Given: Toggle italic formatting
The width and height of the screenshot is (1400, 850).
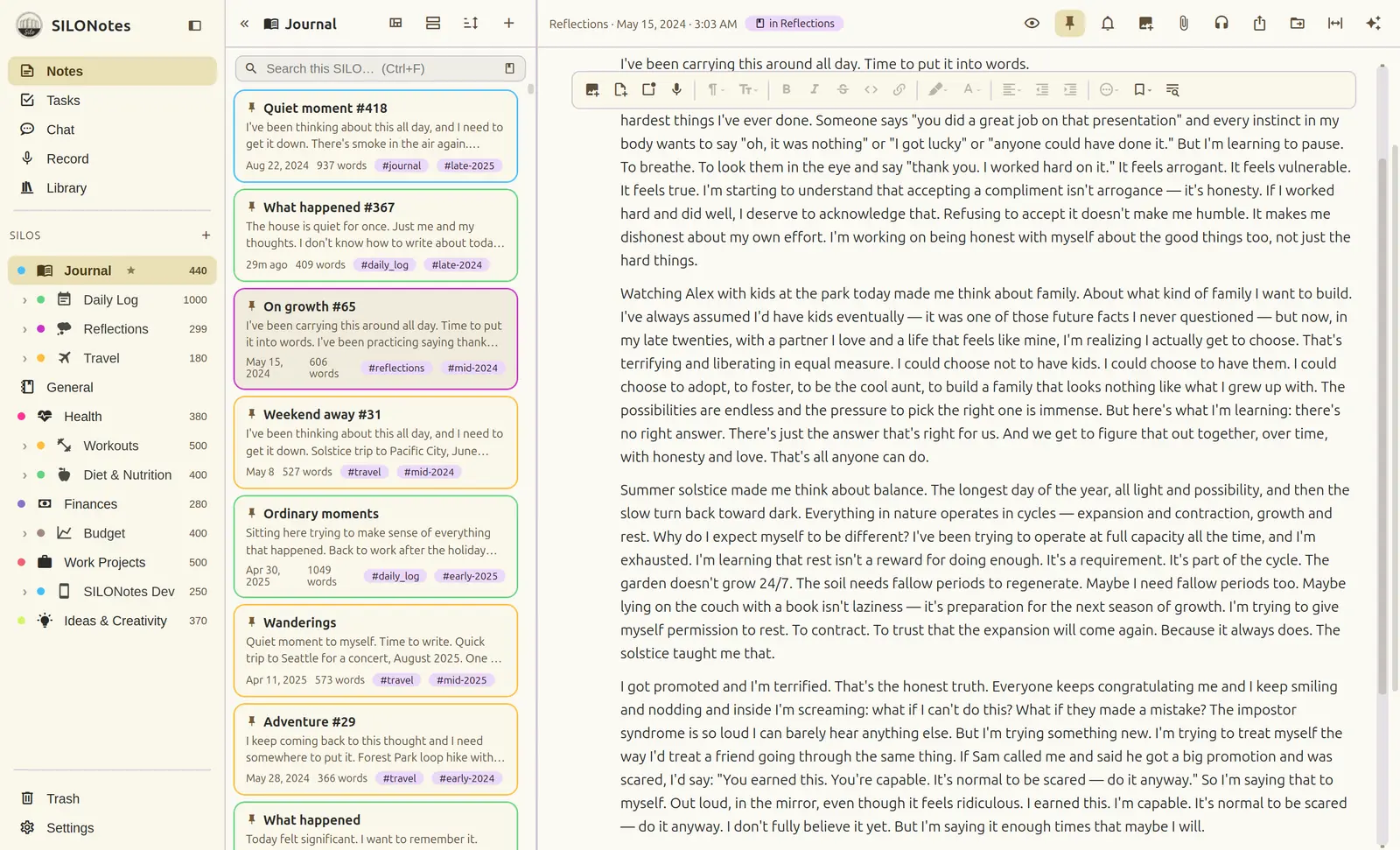Looking at the screenshot, I should point(815,89).
